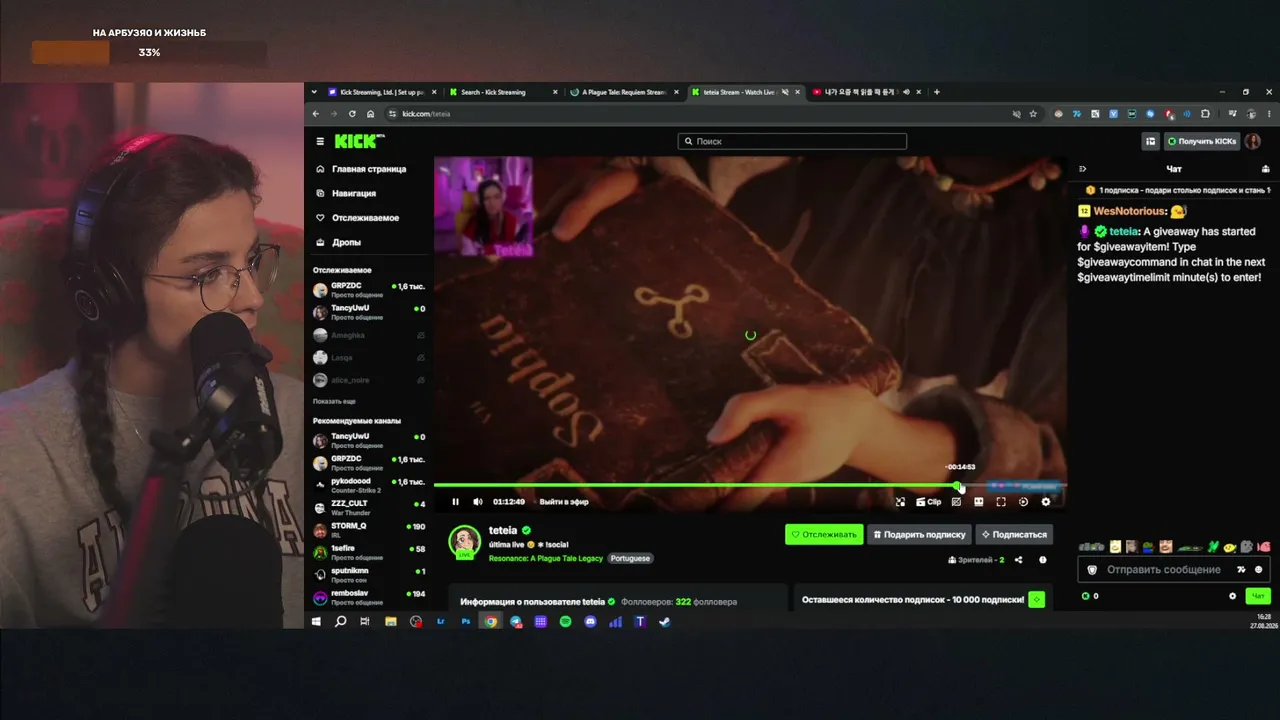Switch to Search - Kick Streaming tab
1280x720 pixels.
tap(504, 92)
